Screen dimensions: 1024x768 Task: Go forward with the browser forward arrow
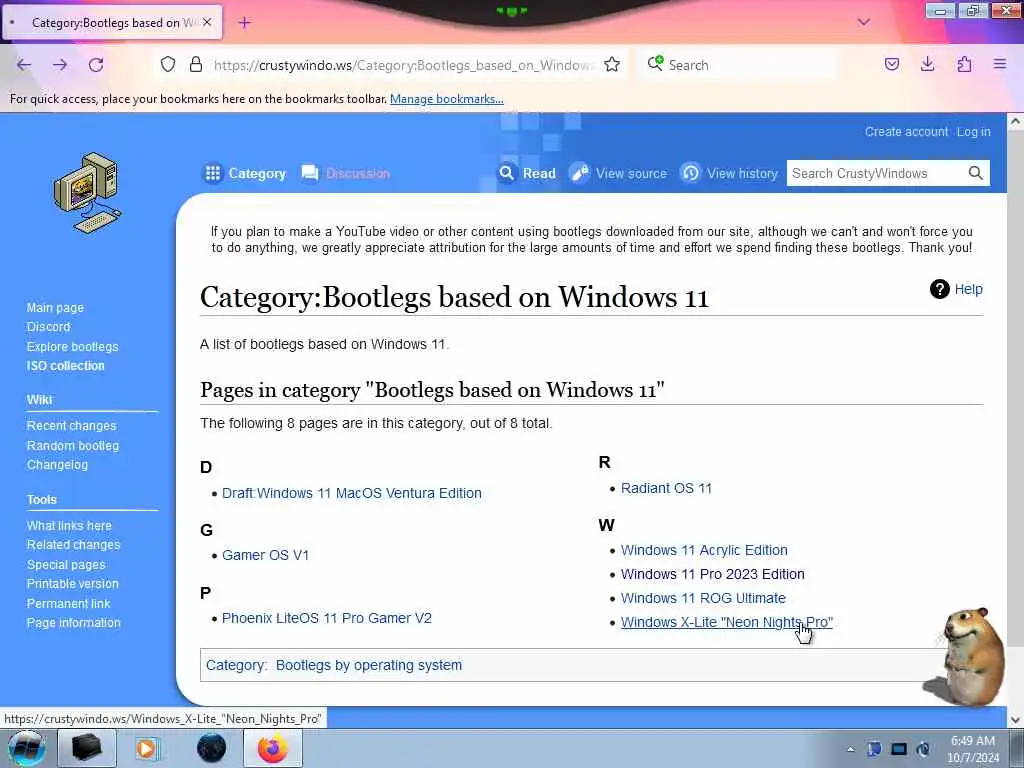tap(60, 65)
